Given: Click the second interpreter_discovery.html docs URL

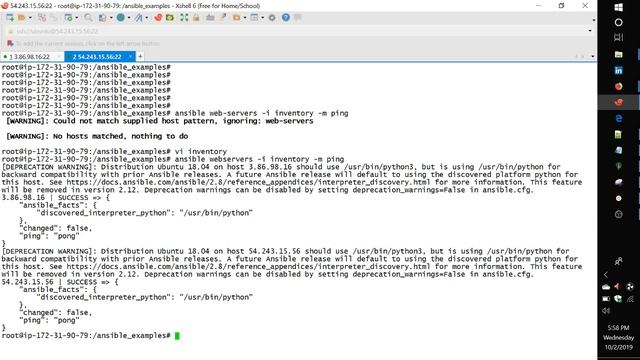Looking at the screenshot, I should (248, 267).
